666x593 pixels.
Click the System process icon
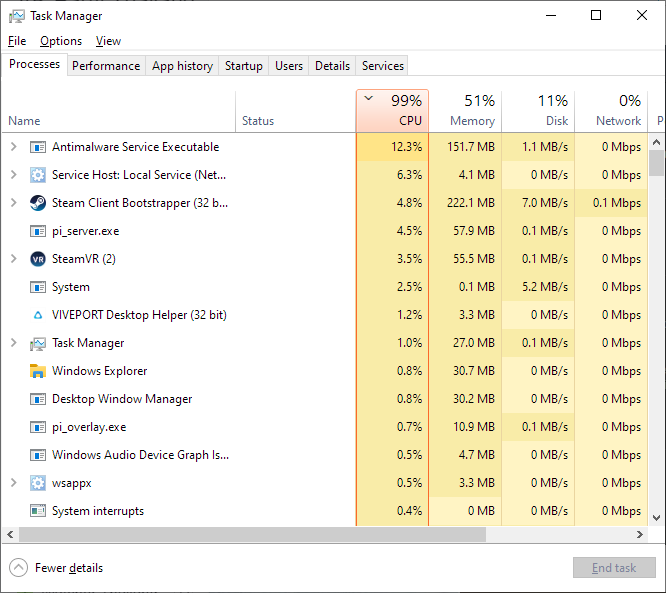click(x=38, y=287)
